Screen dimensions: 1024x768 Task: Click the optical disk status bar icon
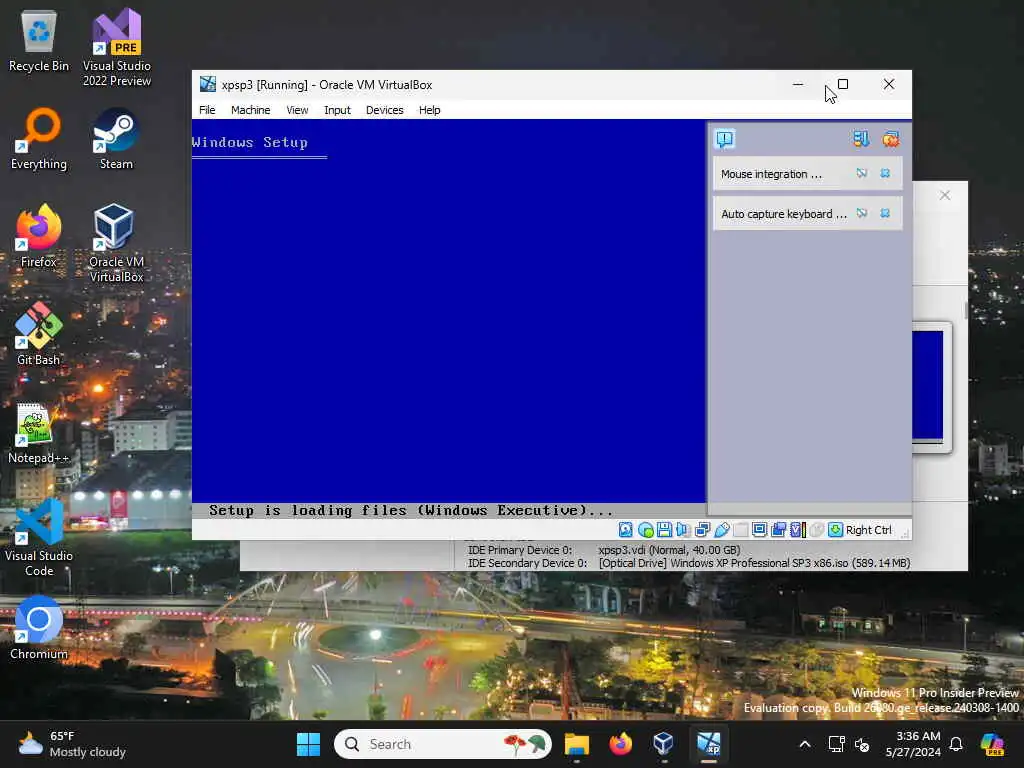(x=645, y=530)
